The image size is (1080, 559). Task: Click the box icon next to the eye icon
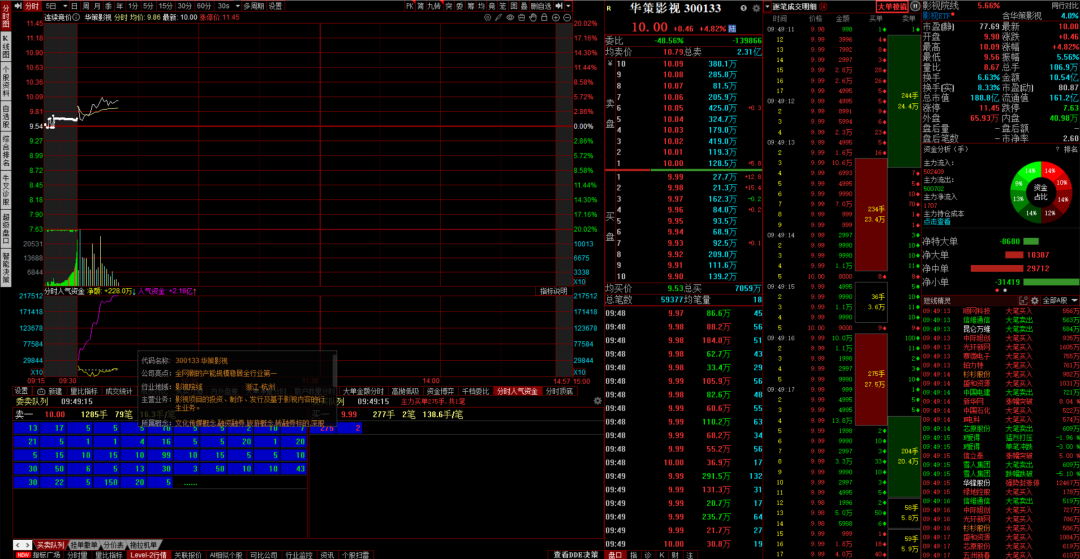tap(521, 17)
